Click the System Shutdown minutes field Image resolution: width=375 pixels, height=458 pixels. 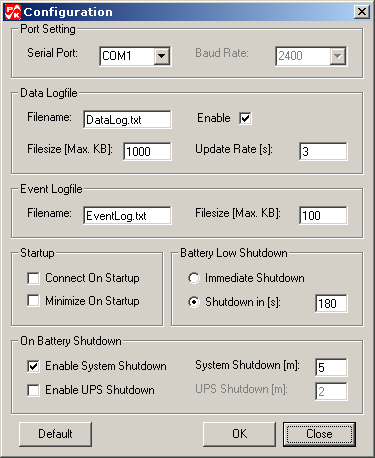[331, 367]
